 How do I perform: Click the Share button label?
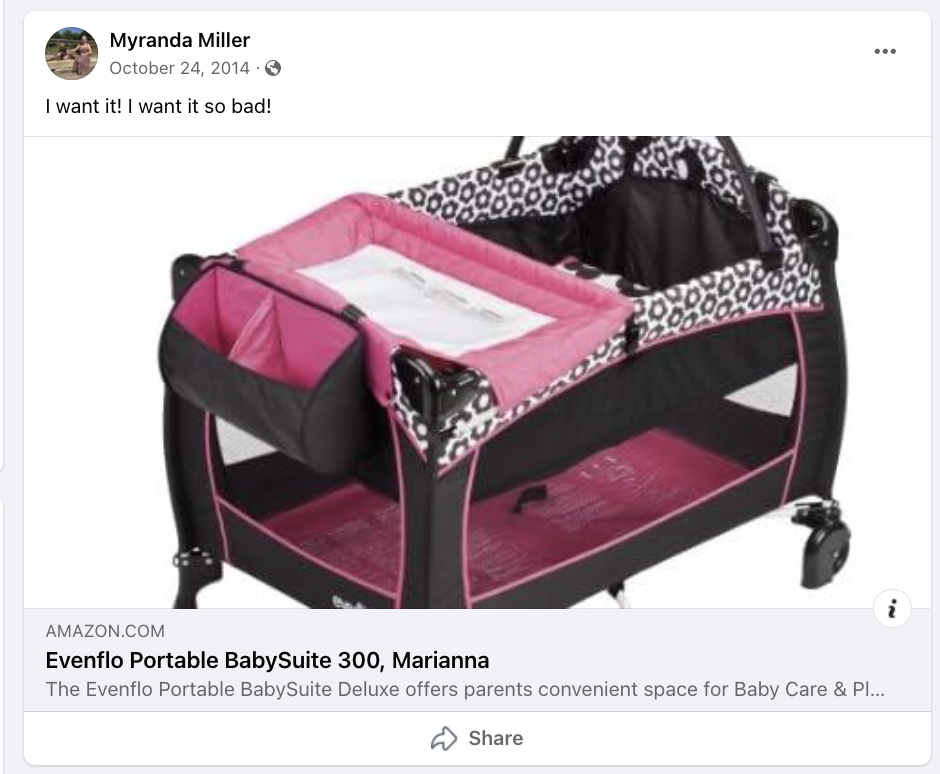pyautogui.click(x=496, y=738)
